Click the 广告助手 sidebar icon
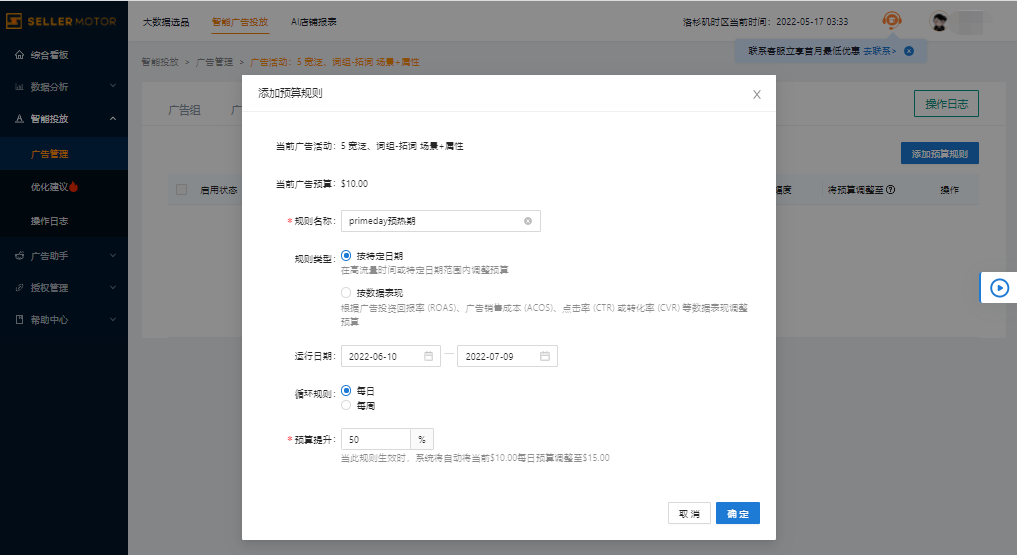The image size is (1017, 555). tap(19, 255)
